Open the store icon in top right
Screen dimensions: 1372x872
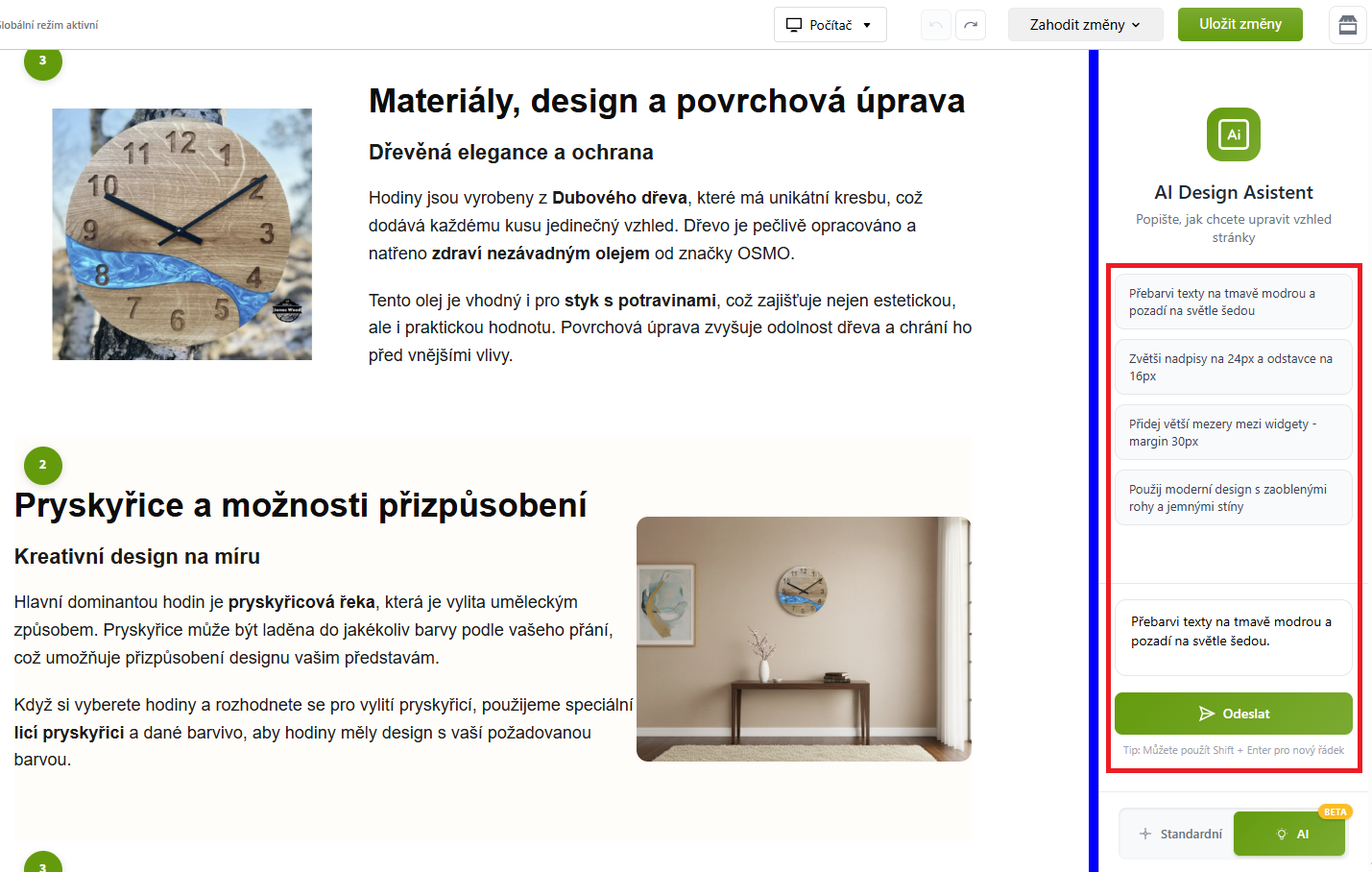(1347, 25)
